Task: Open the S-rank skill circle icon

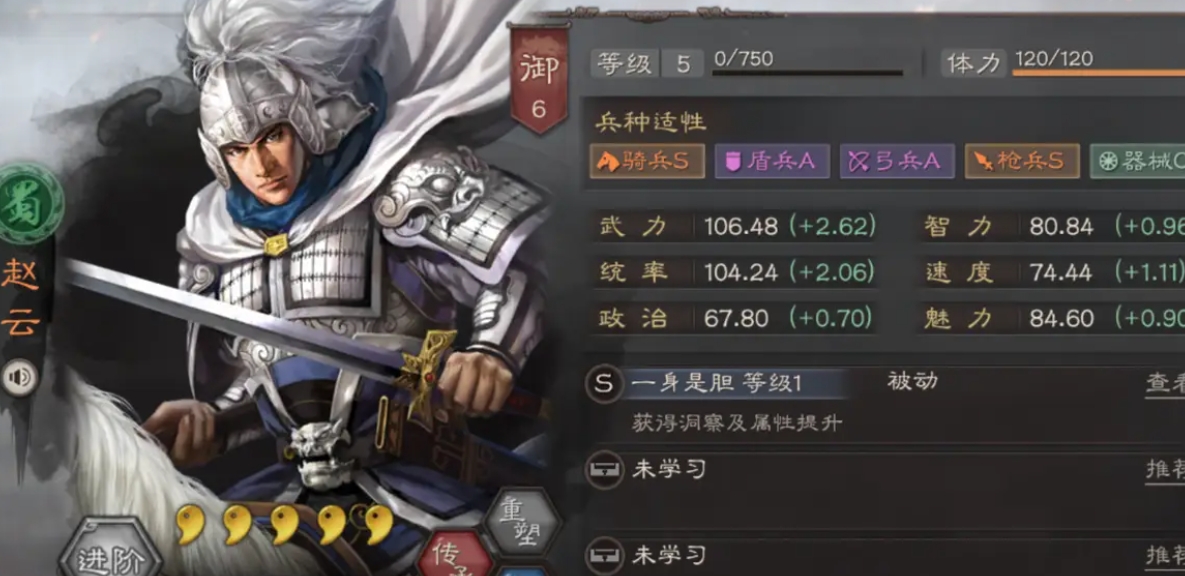Action: (x=603, y=384)
